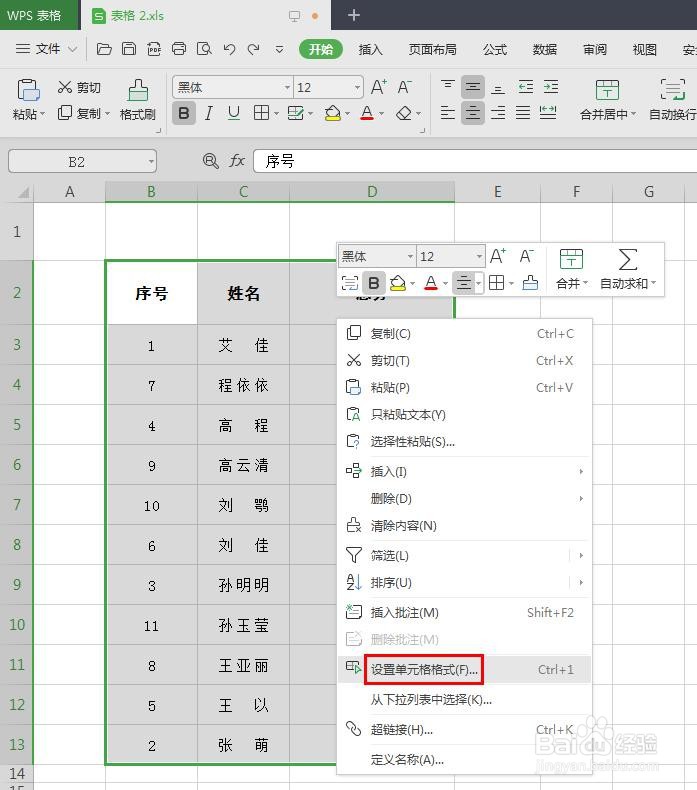Choose Clear Contents (清除内容) in context menu
Screen dimensions: 697x790
[x=464, y=525]
